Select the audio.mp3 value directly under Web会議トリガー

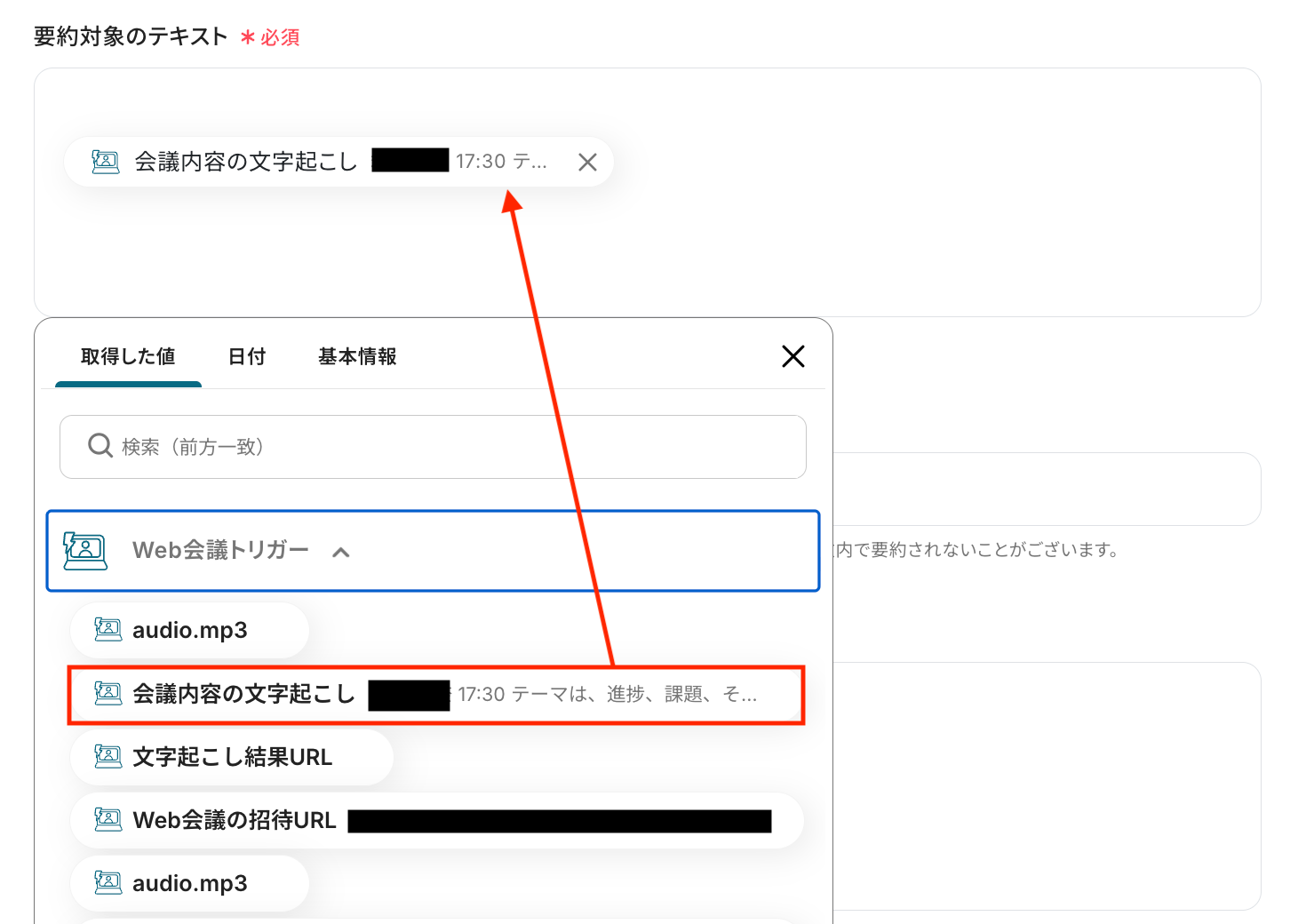[x=189, y=630]
